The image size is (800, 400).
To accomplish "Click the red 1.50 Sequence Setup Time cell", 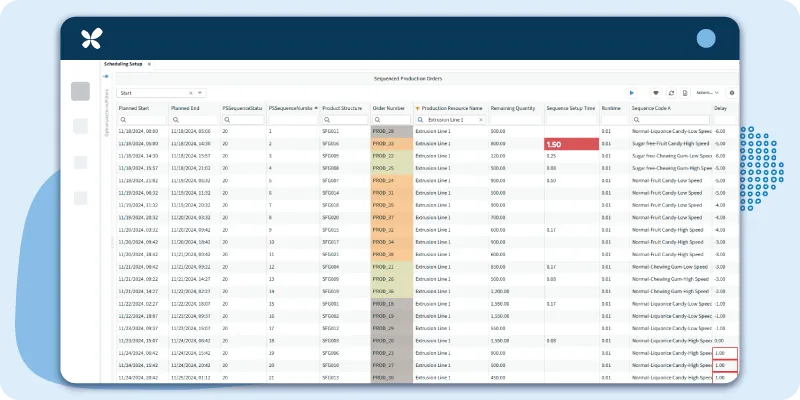I will pyautogui.click(x=571, y=144).
